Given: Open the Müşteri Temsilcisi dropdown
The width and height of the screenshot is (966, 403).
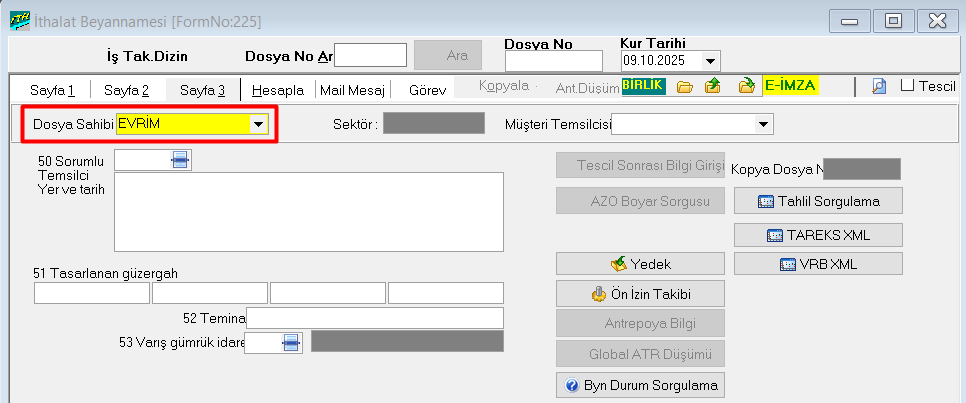Looking at the screenshot, I should pyautogui.click(x=764, y=124).
